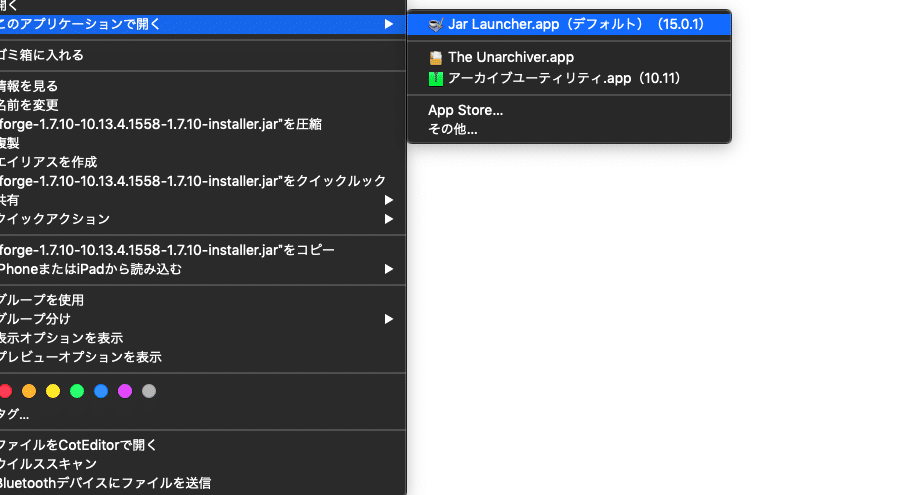The width and height of the screenshot is (900, 495).
Task: Apply the blue tag color
Action: coord(101,391)
